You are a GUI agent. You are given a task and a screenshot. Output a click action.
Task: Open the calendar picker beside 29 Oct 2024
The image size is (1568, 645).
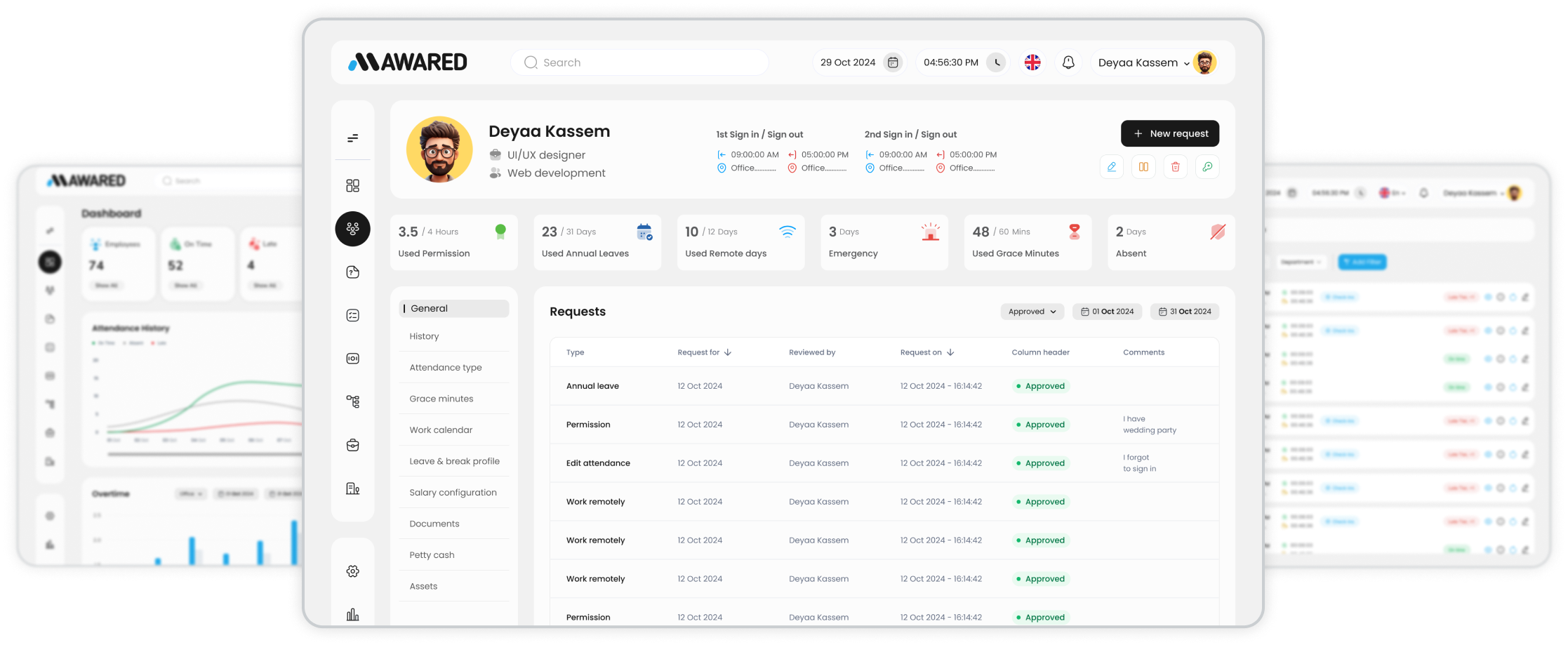pos(891,62)
